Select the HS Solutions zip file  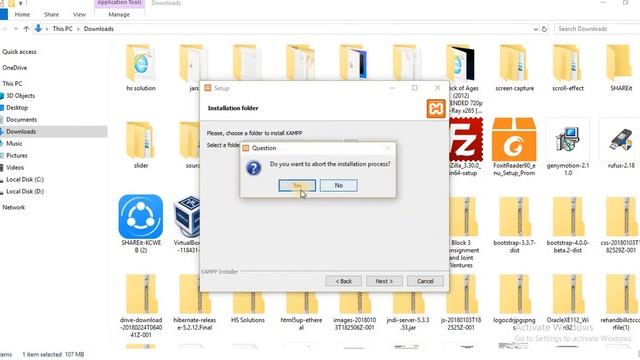(248, 302)
